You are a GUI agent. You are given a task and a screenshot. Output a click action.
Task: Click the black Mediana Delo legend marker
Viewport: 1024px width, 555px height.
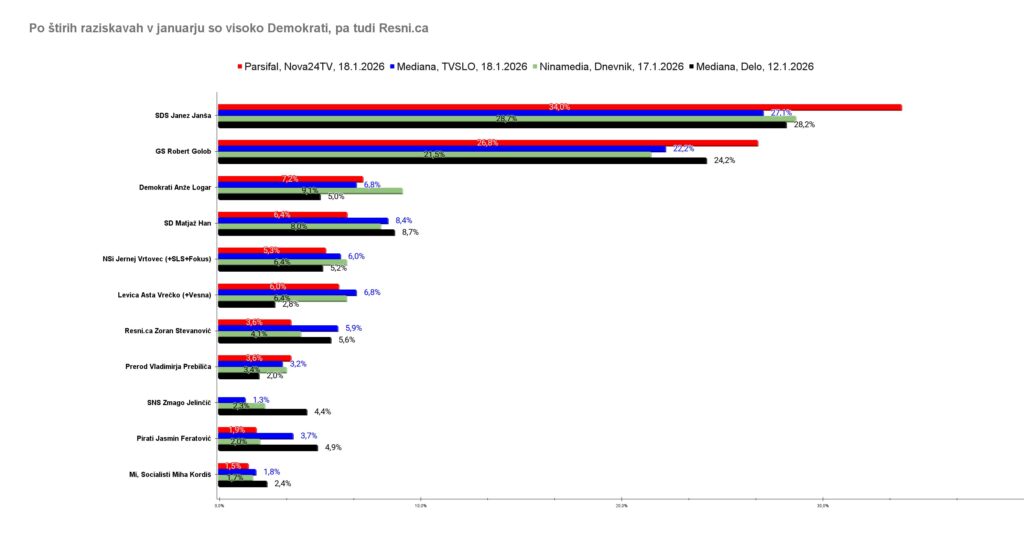click(692, 67)
